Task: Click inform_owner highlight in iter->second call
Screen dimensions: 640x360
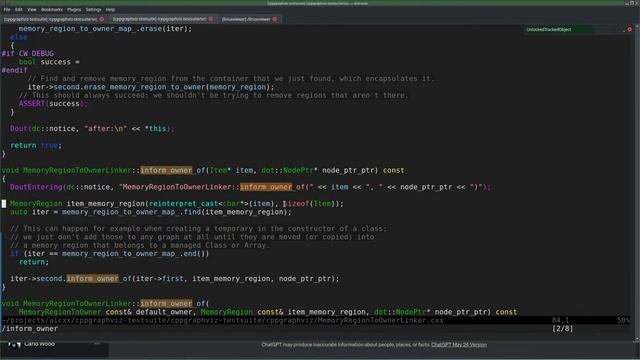Action: pyautogui.click(x=93, y=278)
